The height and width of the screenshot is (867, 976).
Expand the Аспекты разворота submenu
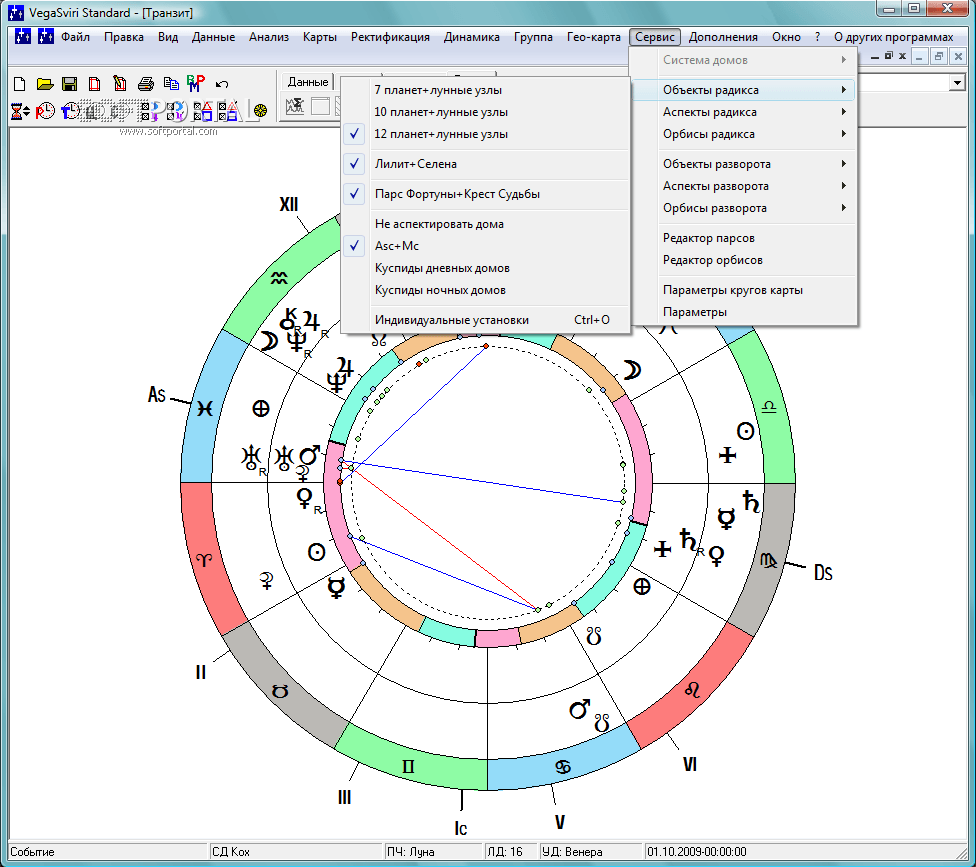(x=744, y=185)
